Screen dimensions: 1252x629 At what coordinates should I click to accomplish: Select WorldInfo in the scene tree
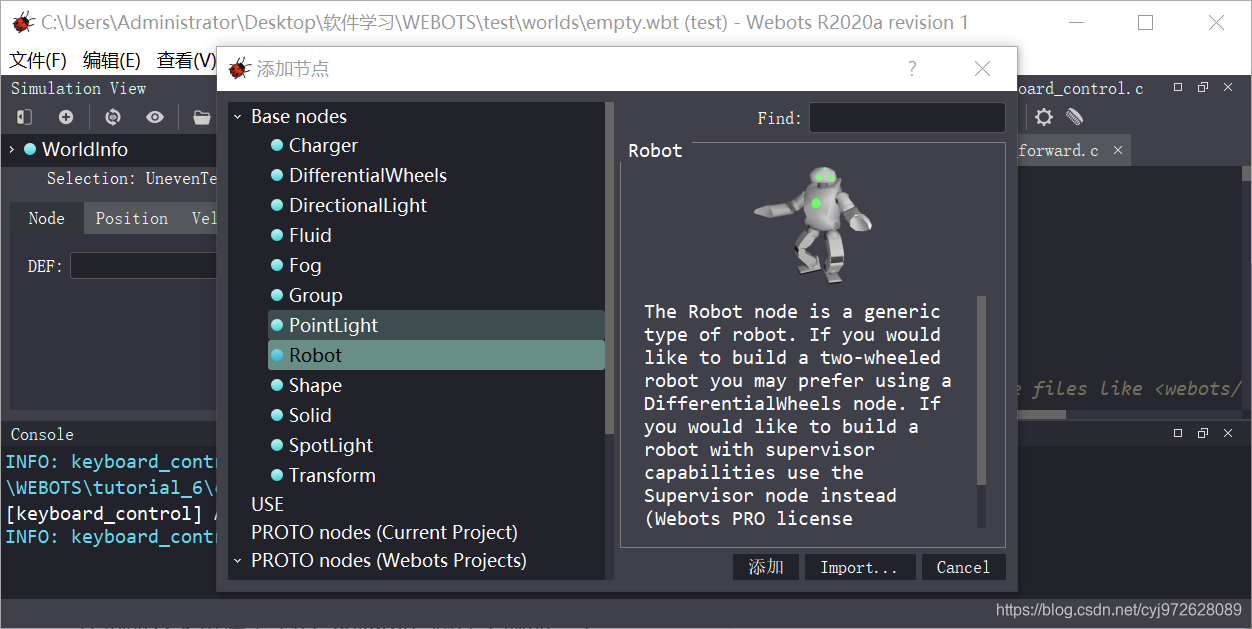click(85, 150)
